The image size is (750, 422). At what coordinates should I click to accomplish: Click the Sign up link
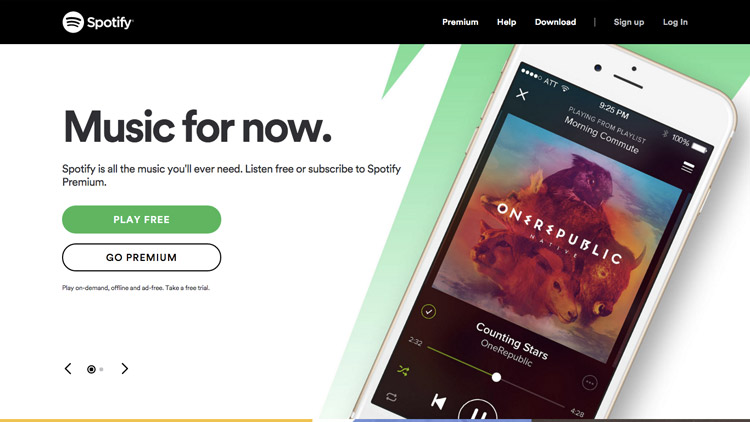pyautogui.click(x=629, y=22)
